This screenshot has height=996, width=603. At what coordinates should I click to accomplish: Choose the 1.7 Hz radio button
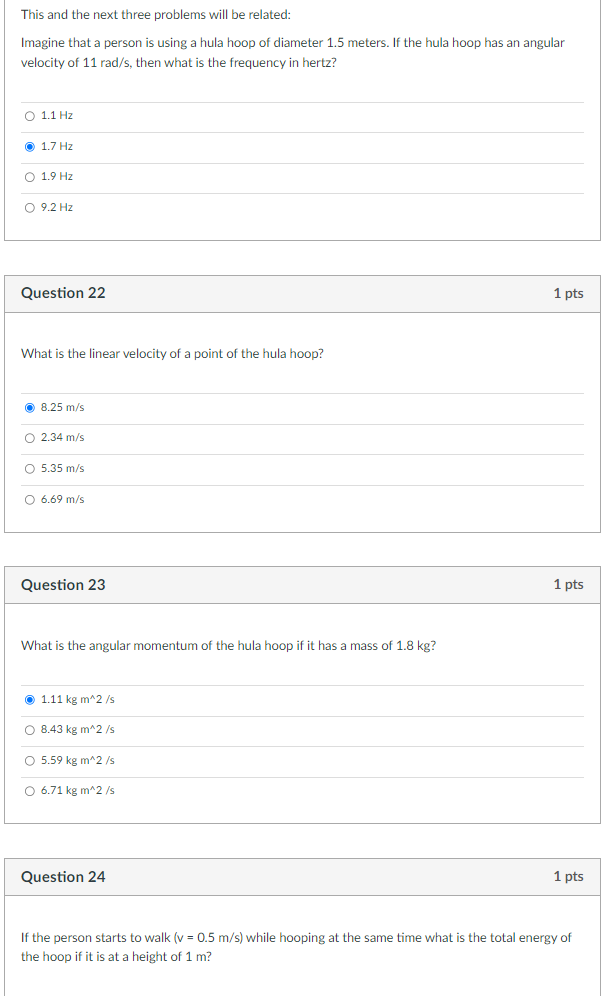pos(29,146)
